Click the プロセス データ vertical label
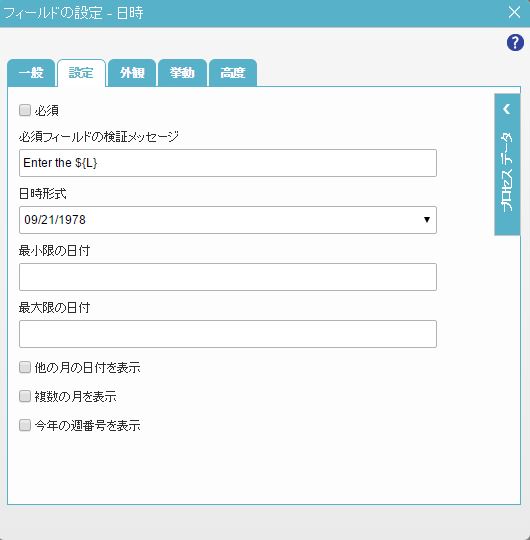The height and width of the screenshot is (540, 530). [x=507, y=172]
